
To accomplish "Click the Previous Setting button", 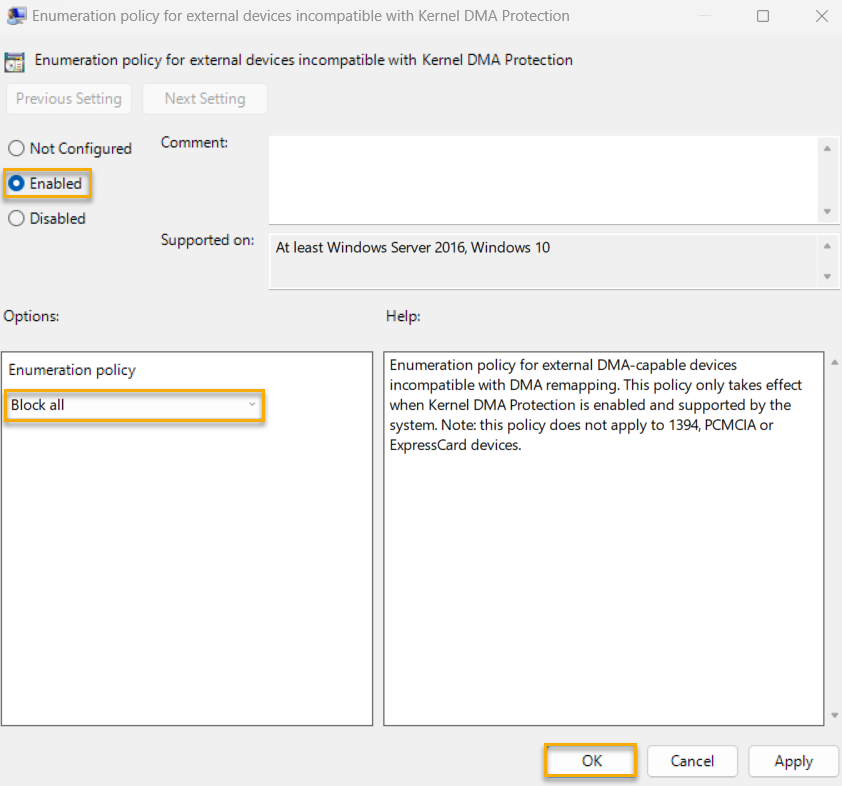I will tap(68, 98).
